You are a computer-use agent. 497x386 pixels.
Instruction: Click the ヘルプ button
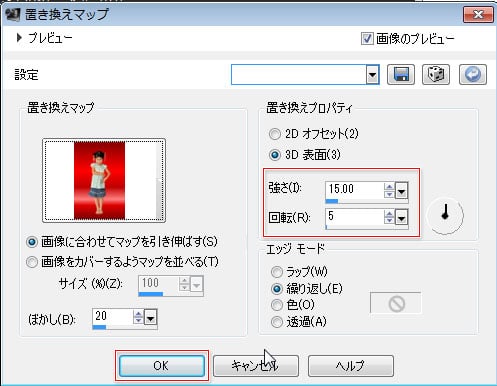coord(351,366)
